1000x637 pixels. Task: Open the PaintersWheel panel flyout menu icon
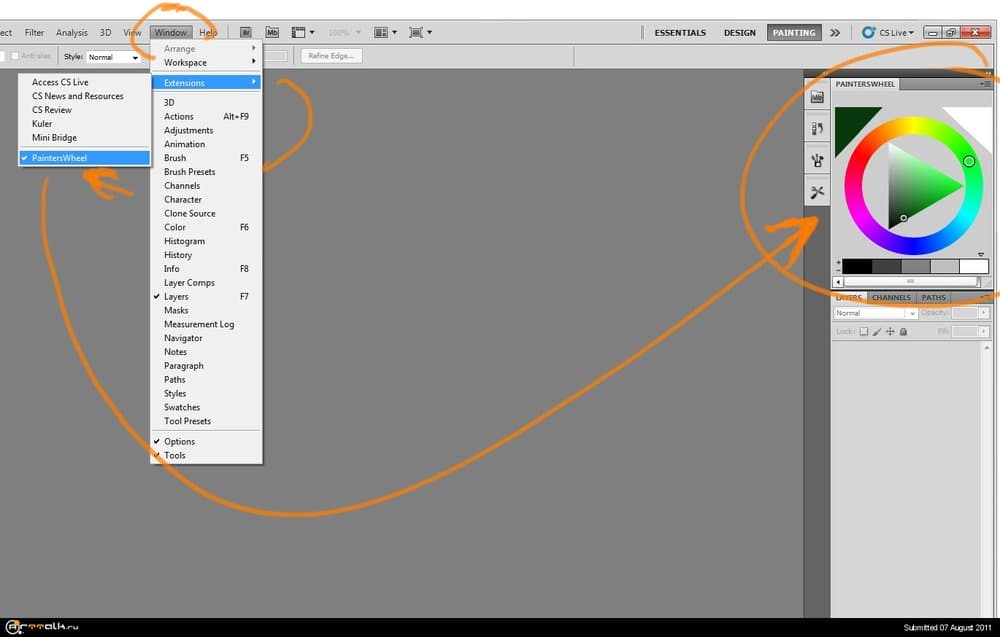point(985,84)
